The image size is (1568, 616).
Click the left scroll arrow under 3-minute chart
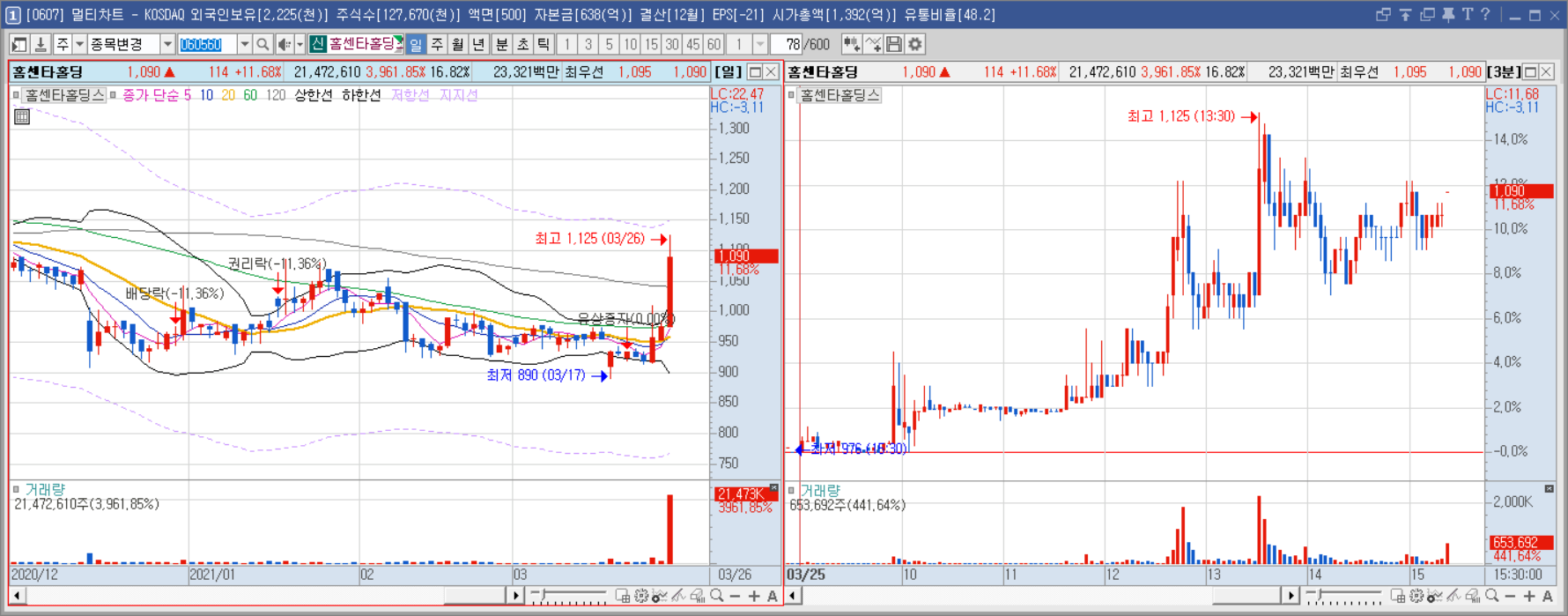point(793,597)
